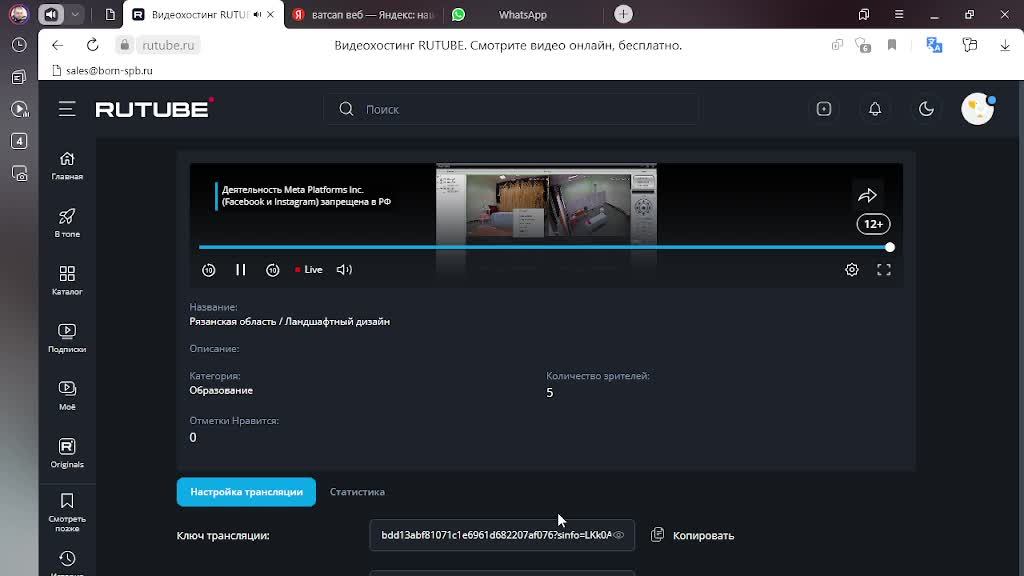Rewind video 10 seconds
The width and height of the screenshot is (1024, 576).
208,270
